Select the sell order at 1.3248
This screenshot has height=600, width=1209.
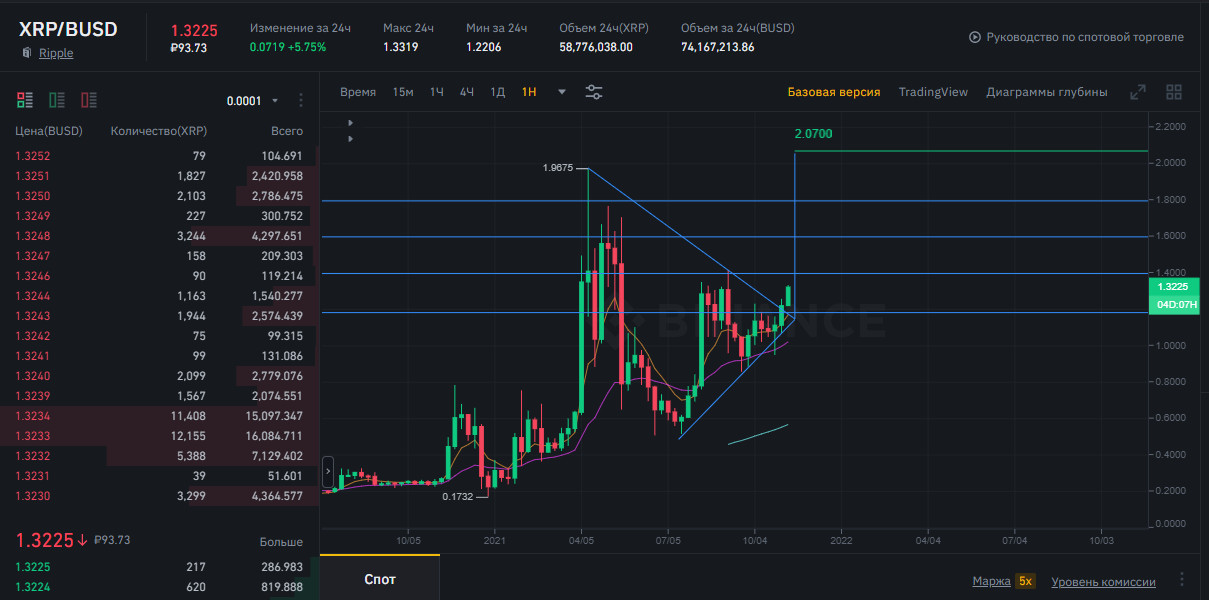[159, 236]
